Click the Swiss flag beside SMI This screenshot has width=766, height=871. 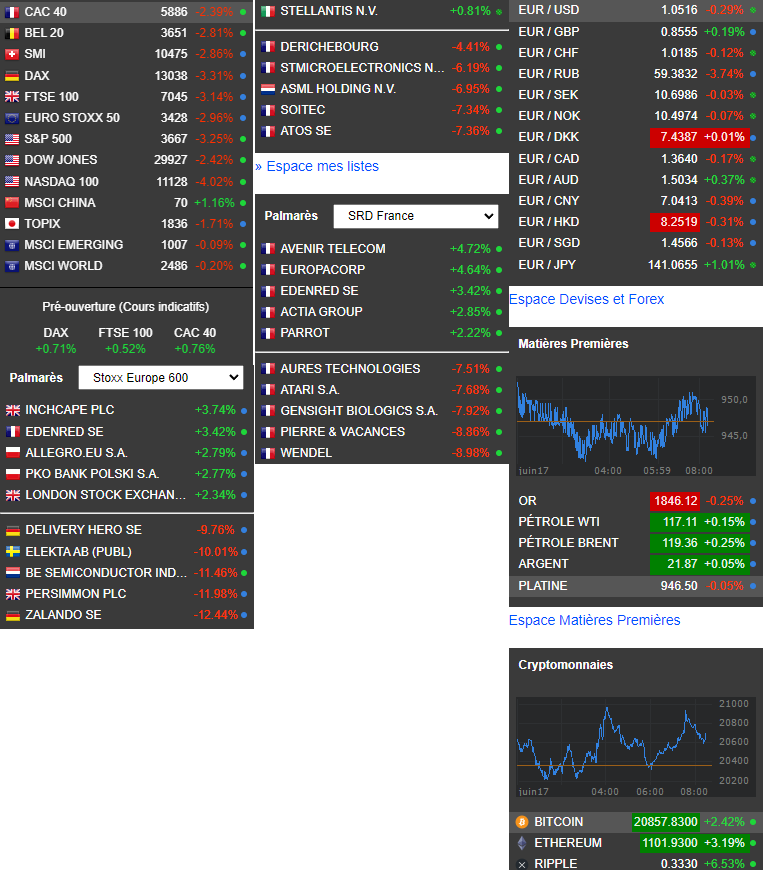pyautogui.click(x=12, y=54)
